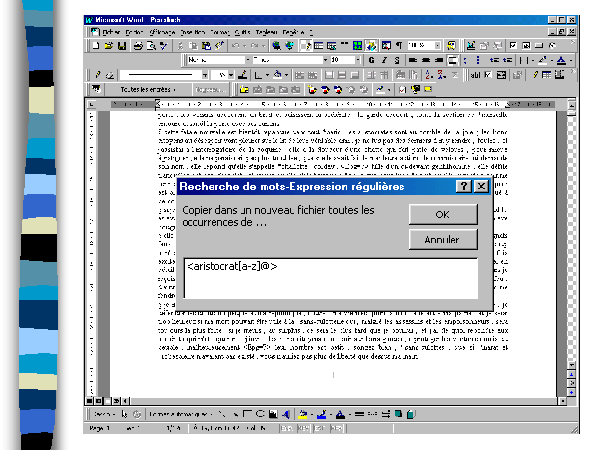This screenshot has height=450, width=600.
Task: Click the dialog's question mark help icon
Action: (x=463, y=186)
